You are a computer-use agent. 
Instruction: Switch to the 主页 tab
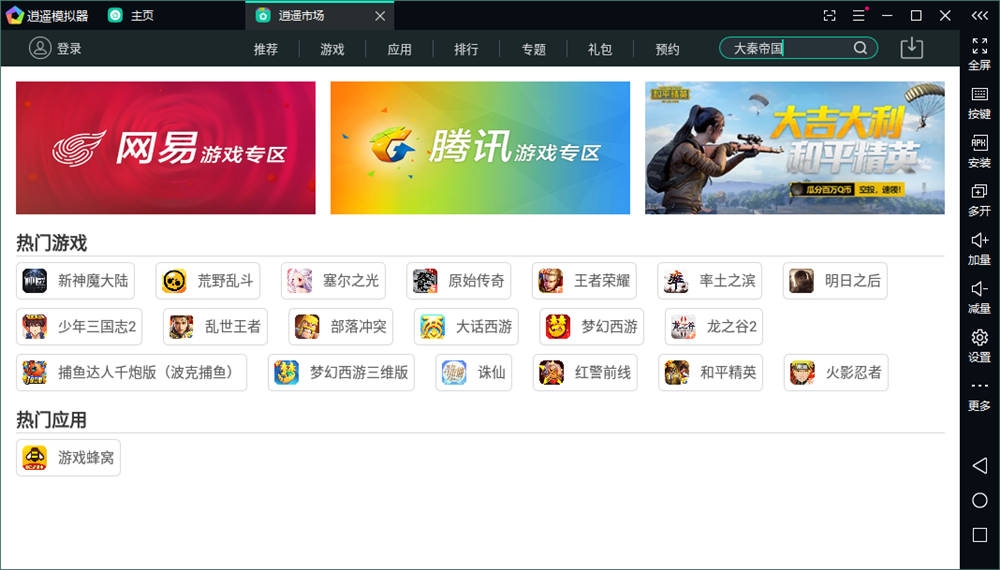[131, 15]
